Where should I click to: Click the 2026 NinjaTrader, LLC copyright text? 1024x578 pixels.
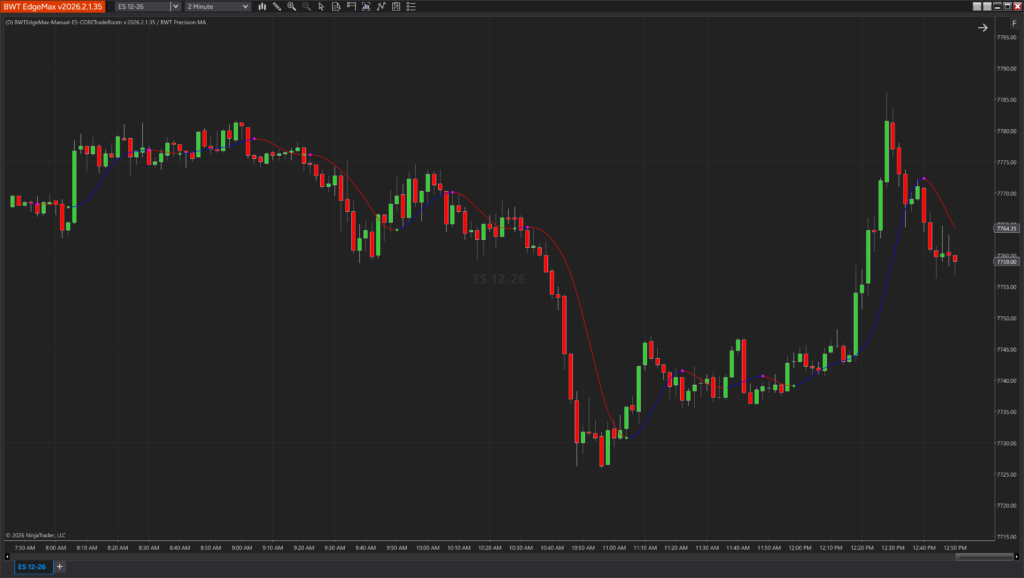36,535
